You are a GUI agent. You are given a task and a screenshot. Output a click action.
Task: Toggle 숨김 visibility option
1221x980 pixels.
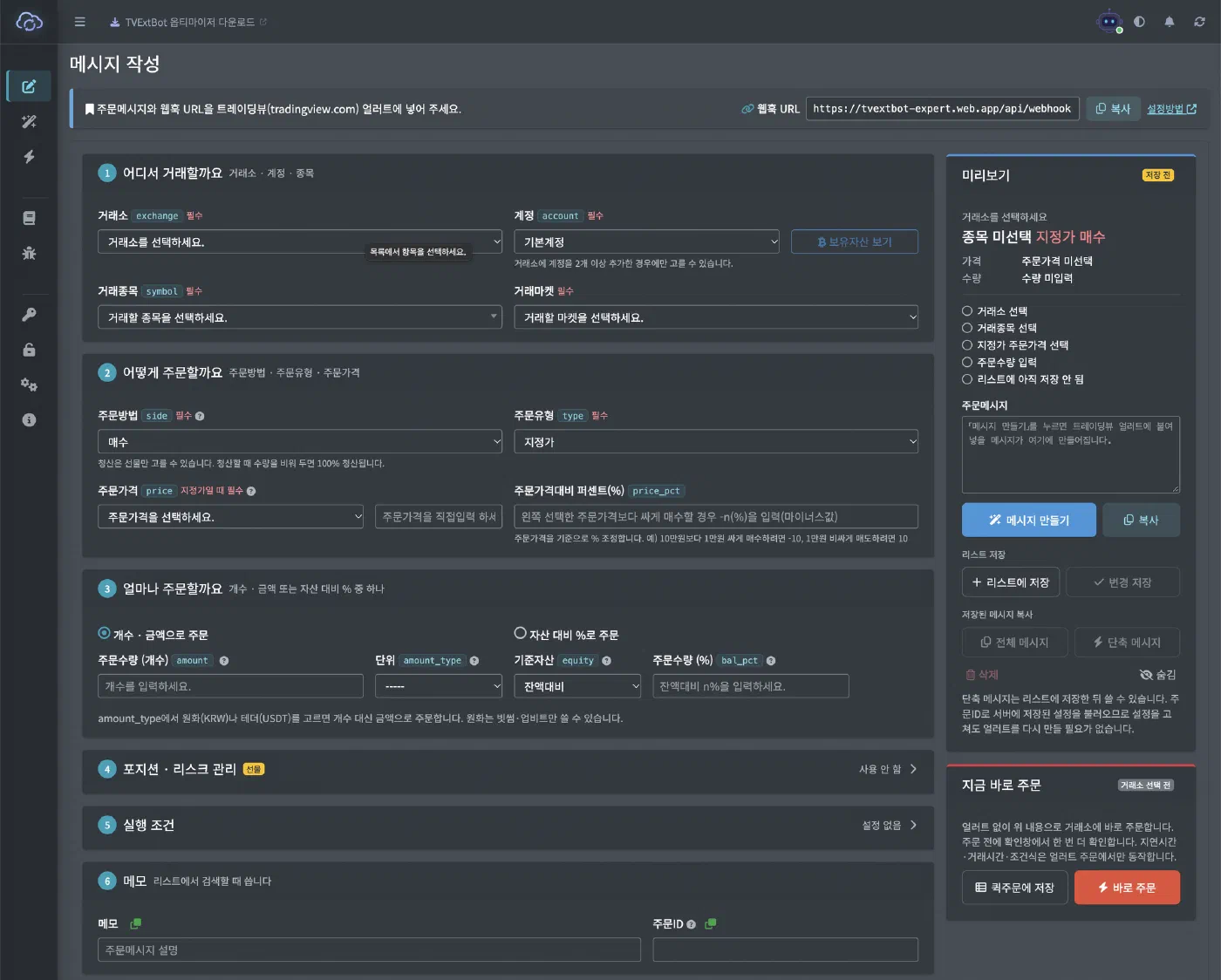tap(1158, 675)
